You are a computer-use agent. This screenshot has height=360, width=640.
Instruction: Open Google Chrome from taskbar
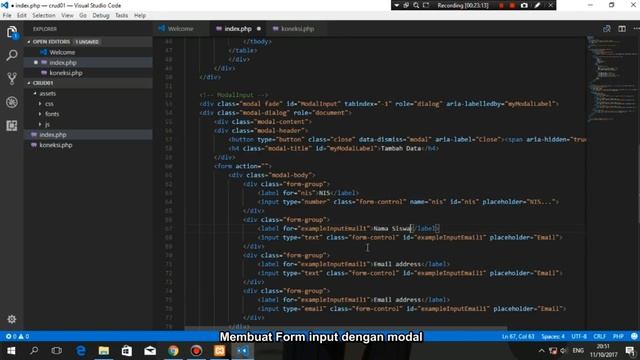173,351
